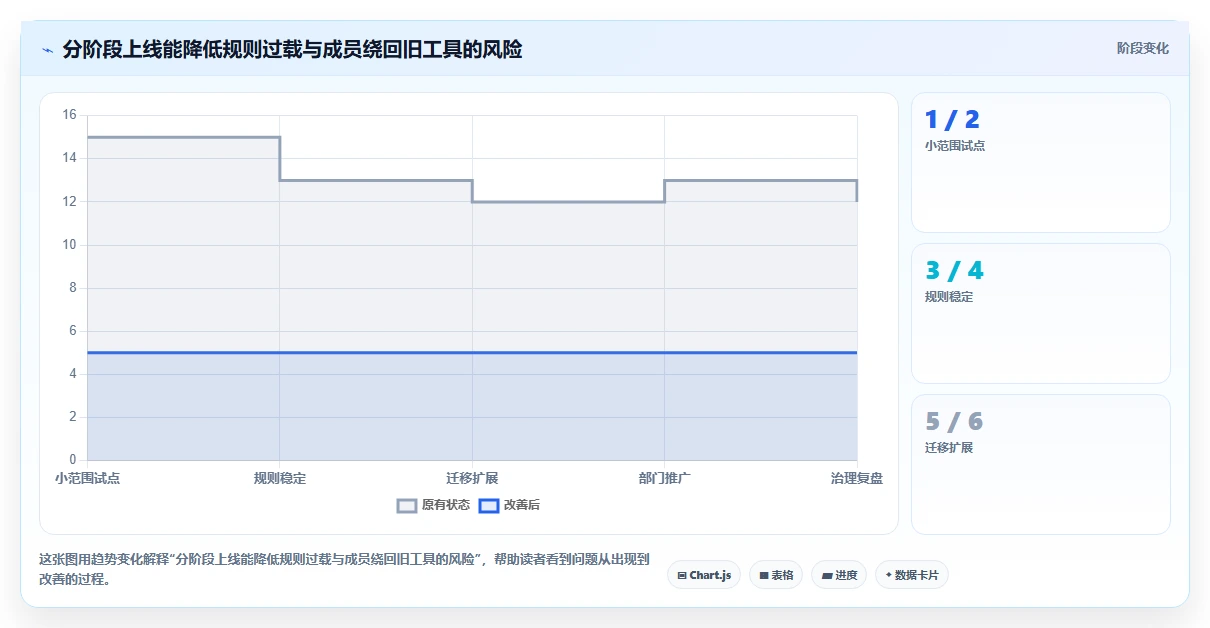This screenshot has width=1210, height=628.
Task: Select the Chart.js tag
Action: click(704, 575)
